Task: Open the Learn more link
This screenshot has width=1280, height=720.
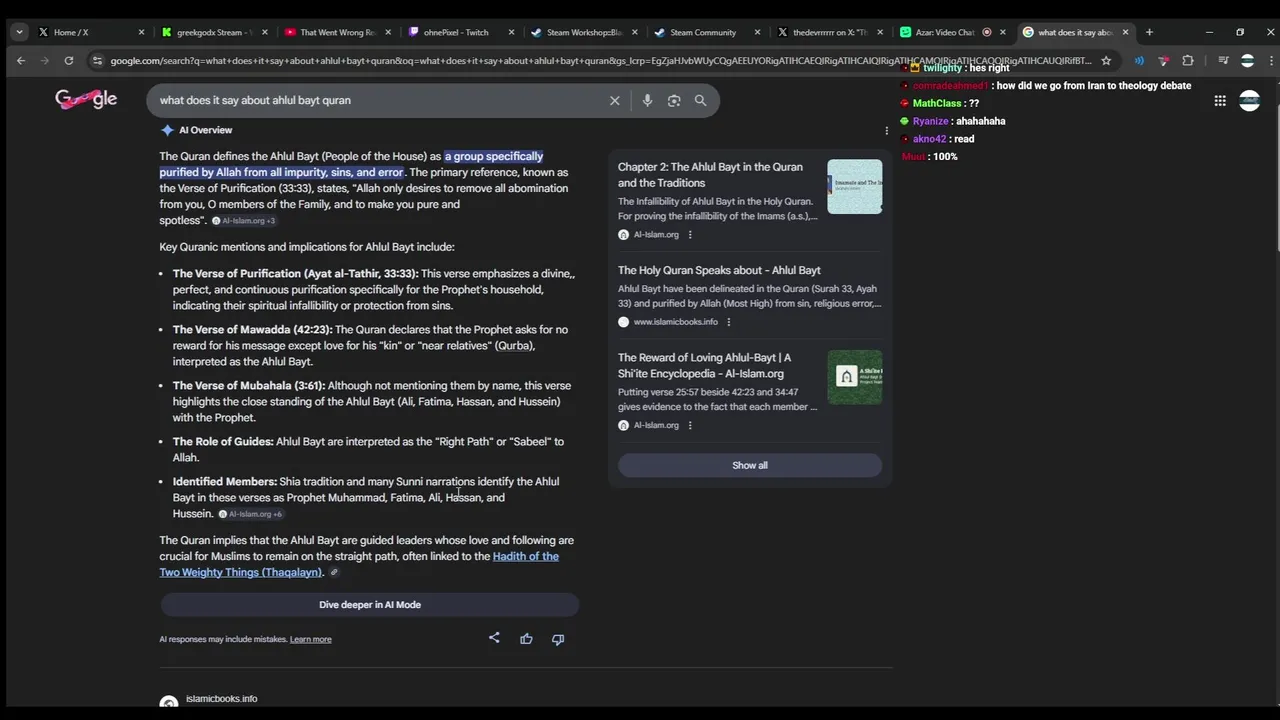Action: (x=310, y=639)
